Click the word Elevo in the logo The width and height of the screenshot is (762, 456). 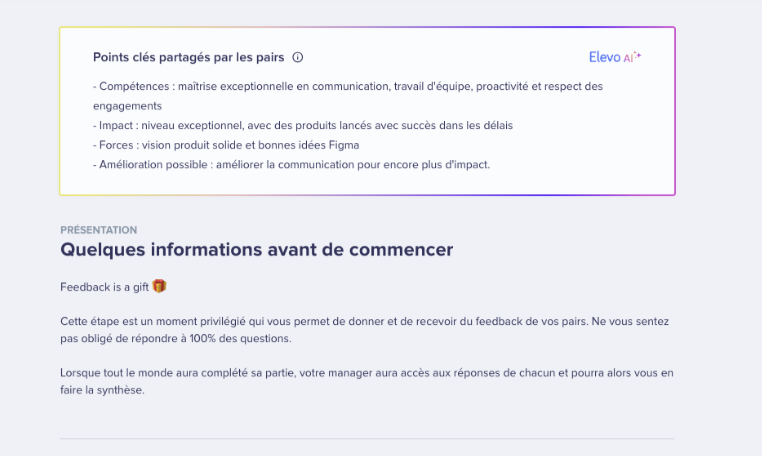coord(605,57)
